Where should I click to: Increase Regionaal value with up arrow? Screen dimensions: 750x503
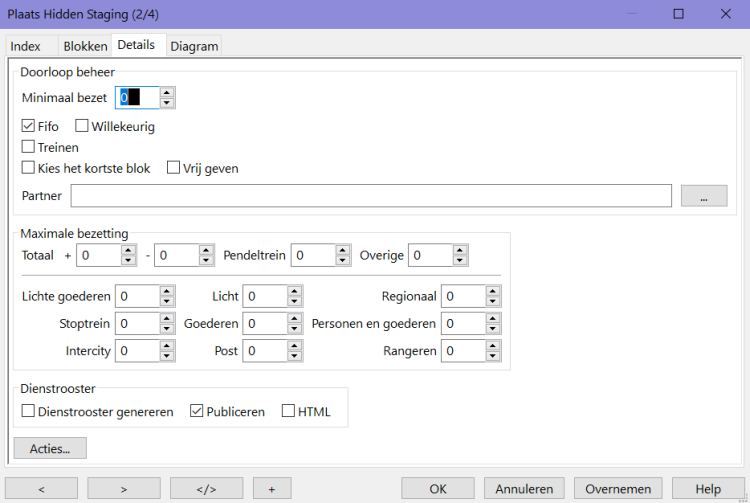tap(493, 291)
